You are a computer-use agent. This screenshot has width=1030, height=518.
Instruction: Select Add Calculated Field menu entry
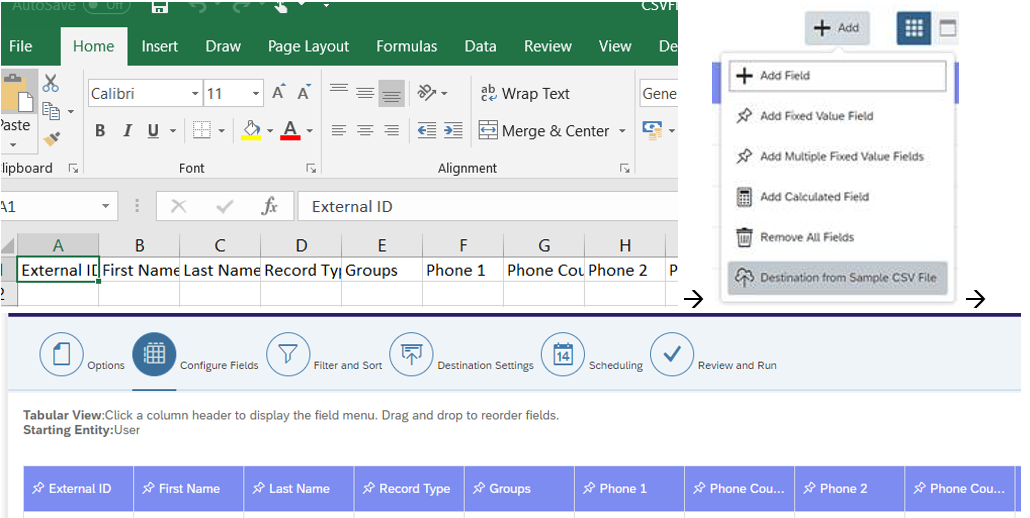tap(814, 197)
